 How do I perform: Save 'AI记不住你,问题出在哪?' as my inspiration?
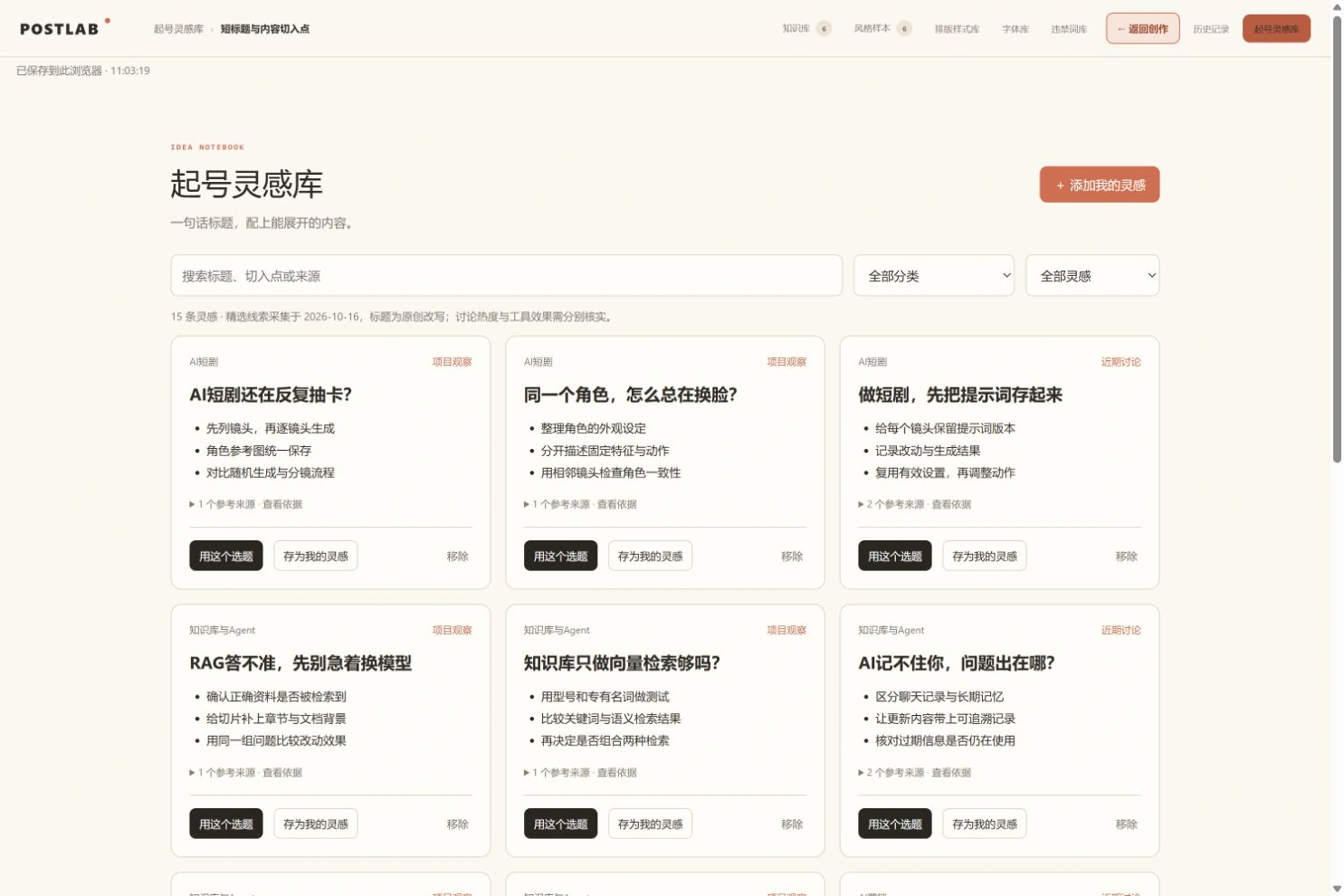click(985, 824)
